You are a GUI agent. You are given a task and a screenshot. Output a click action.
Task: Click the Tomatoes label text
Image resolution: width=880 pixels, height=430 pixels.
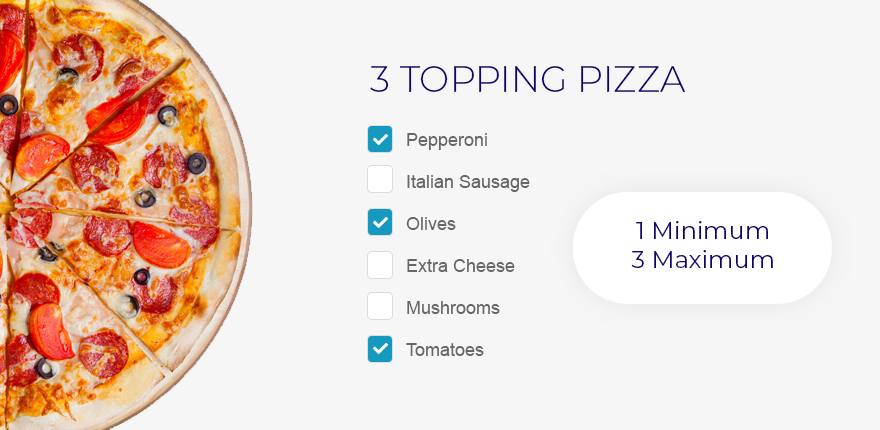(445, 350)
